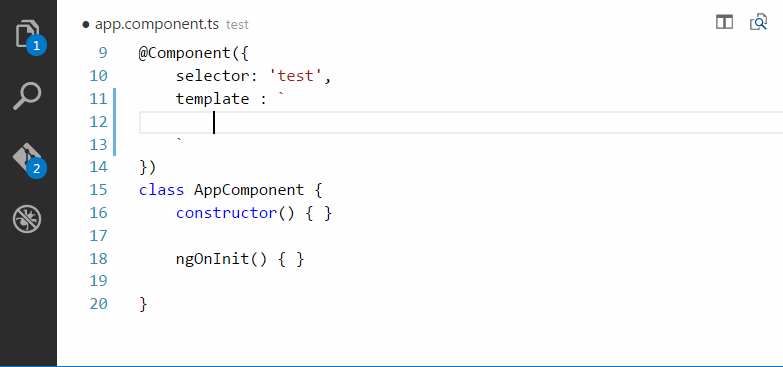Click the constructor keyword on line 16
The height and width of the screenshot is (367, 783).
226,213
